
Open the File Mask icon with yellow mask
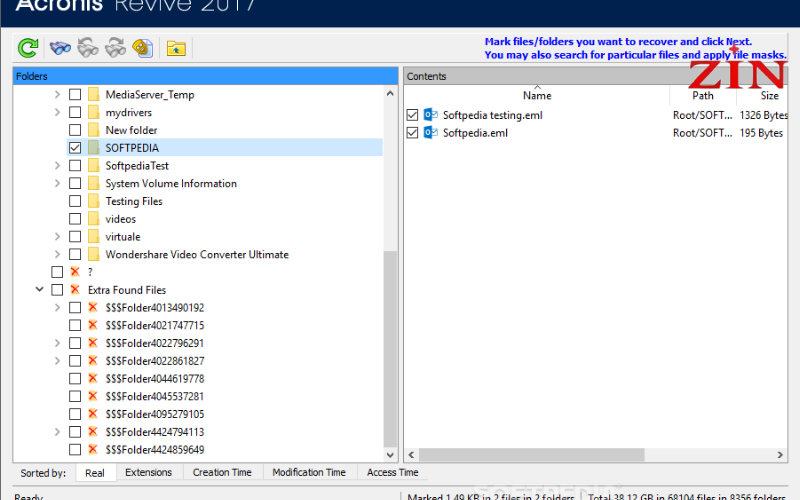coord(143,48)
